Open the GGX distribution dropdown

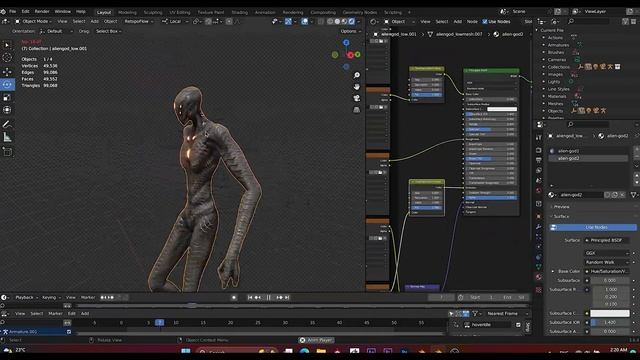607,253
